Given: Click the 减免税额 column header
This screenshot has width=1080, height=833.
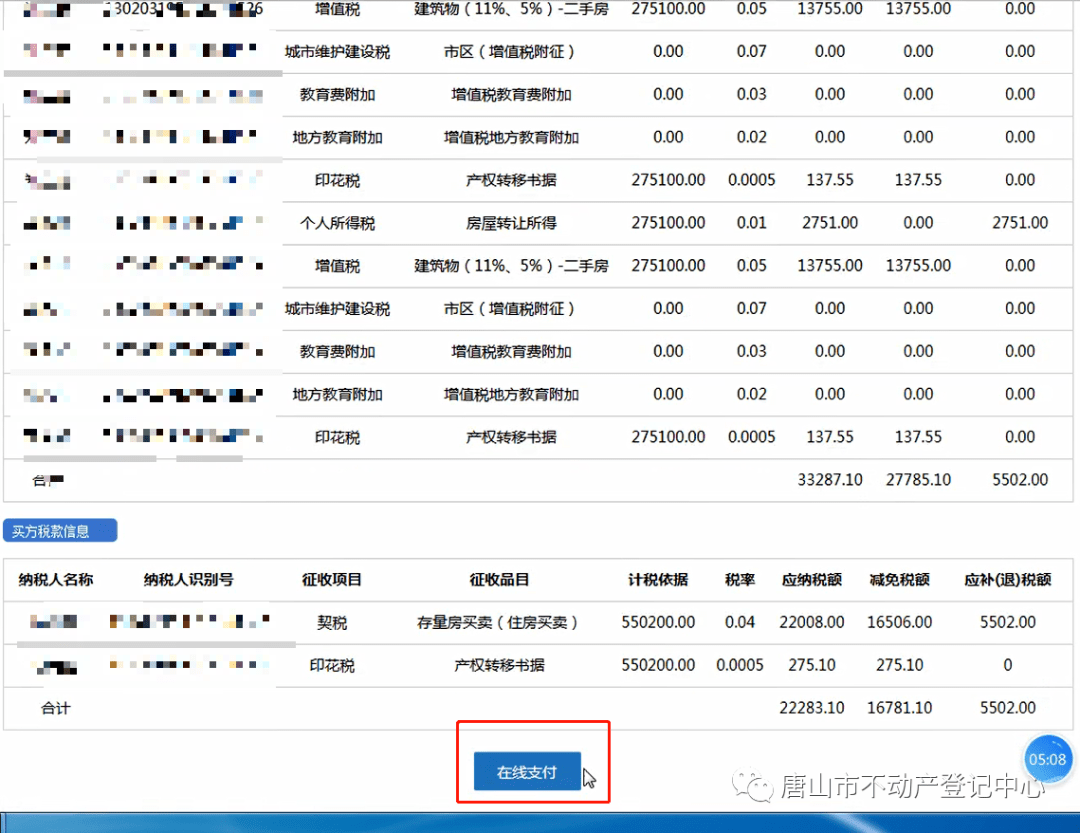Looking at the screenshot, I should click(x=900, y=580).
